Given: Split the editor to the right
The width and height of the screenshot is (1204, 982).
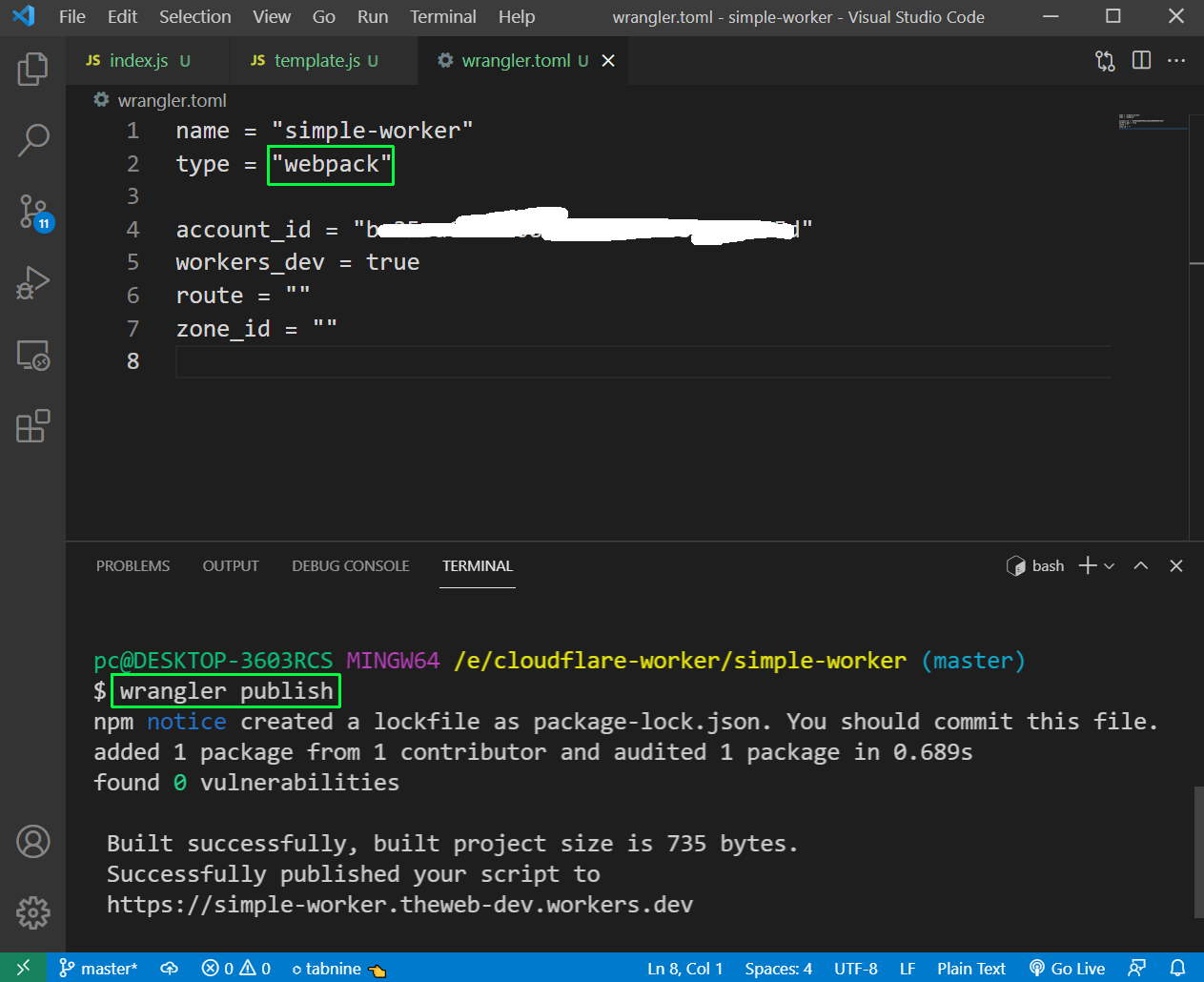Looking at the screenshot, I should 1141,60.
